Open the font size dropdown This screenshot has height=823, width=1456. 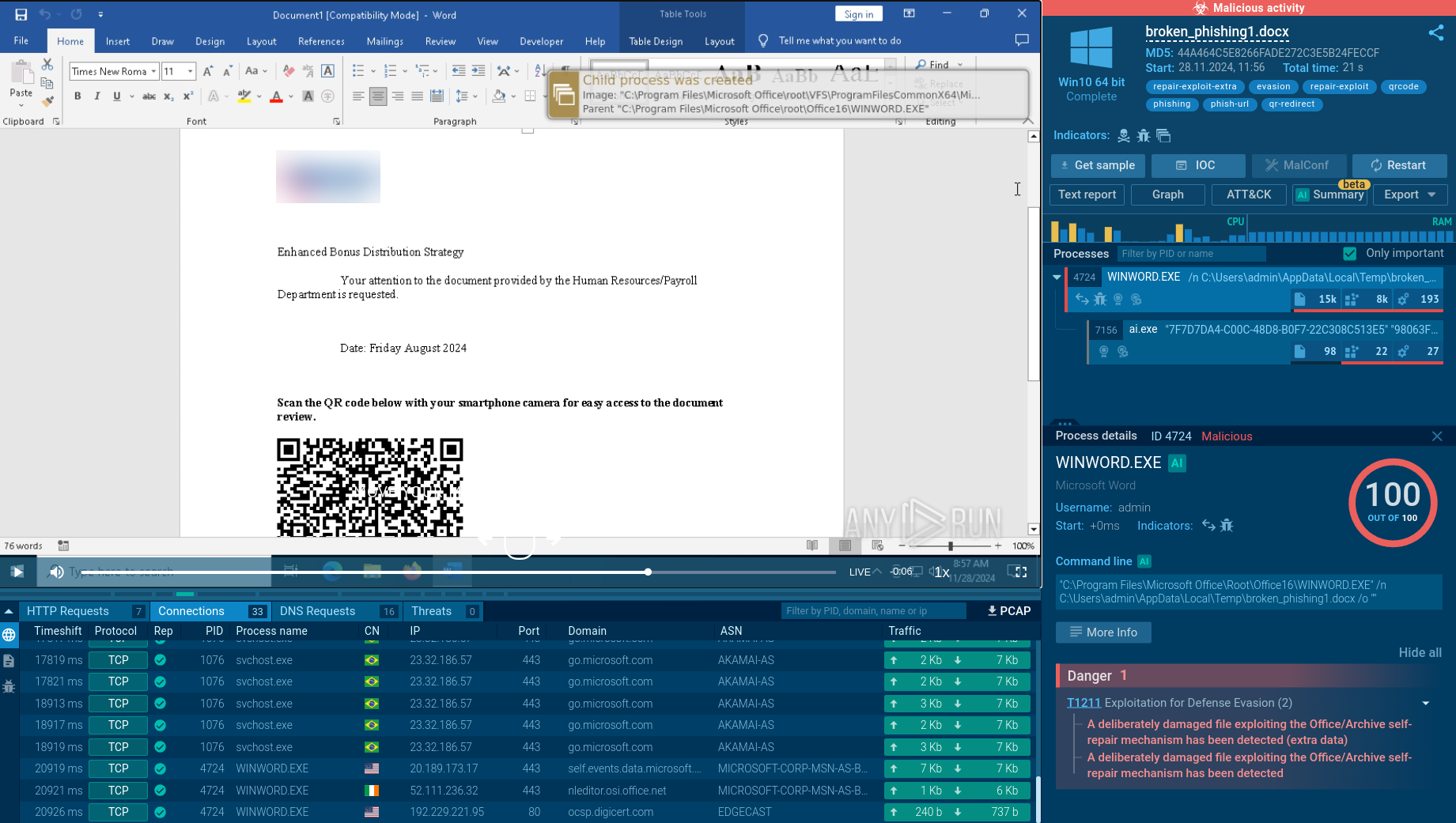click(x=190, y=72)
